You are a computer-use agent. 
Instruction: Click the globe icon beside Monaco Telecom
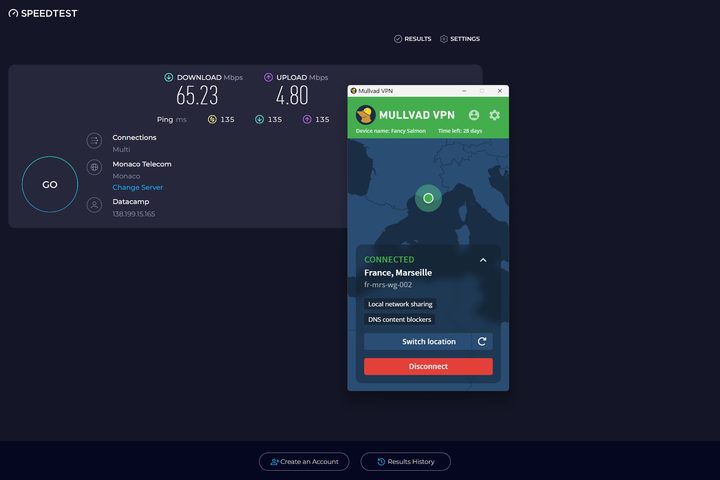tap(94, 167)
